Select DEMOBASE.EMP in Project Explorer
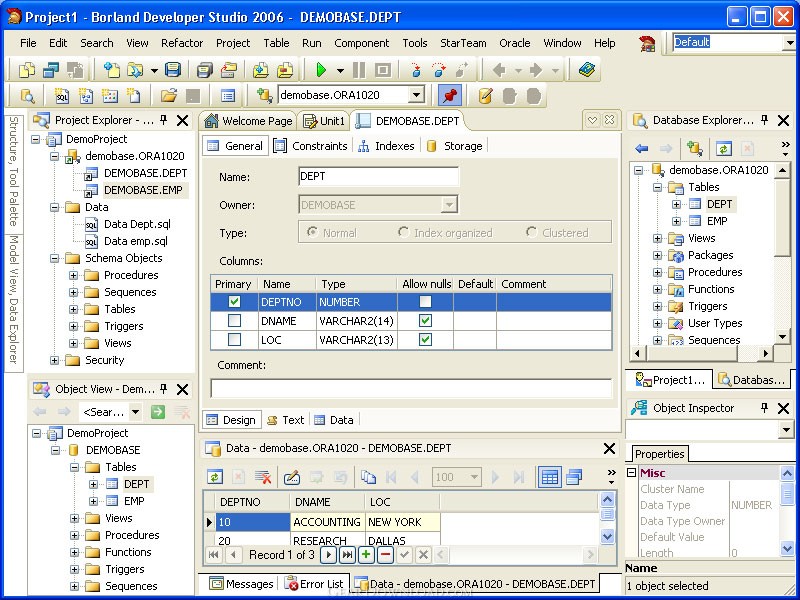The image size is (800, 600). [143, 190]
